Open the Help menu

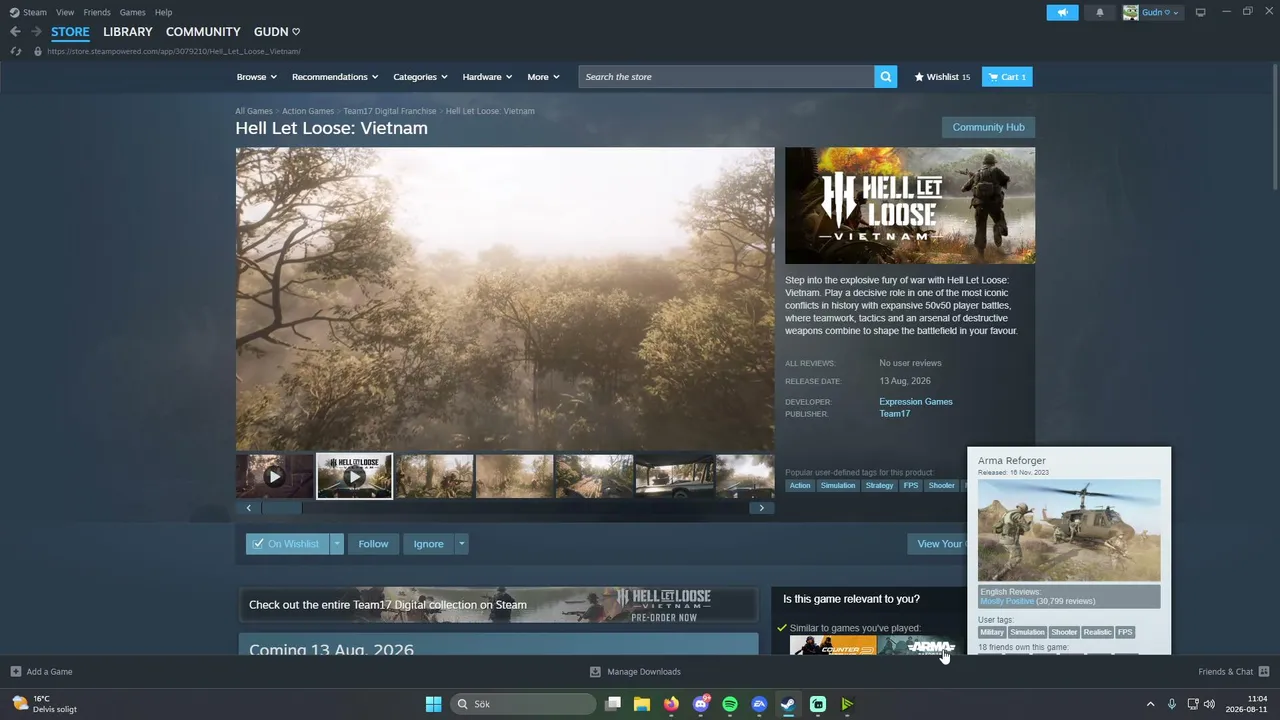(x=163, y=12)
